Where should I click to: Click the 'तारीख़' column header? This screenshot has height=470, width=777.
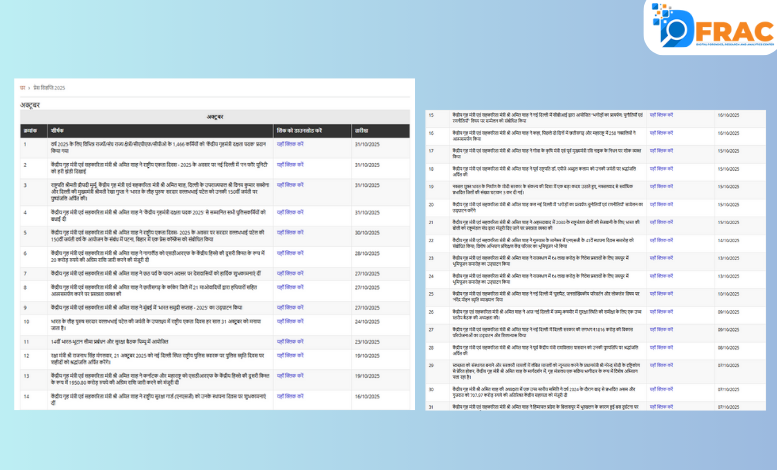pyautogui.click(x=362, y=131)
